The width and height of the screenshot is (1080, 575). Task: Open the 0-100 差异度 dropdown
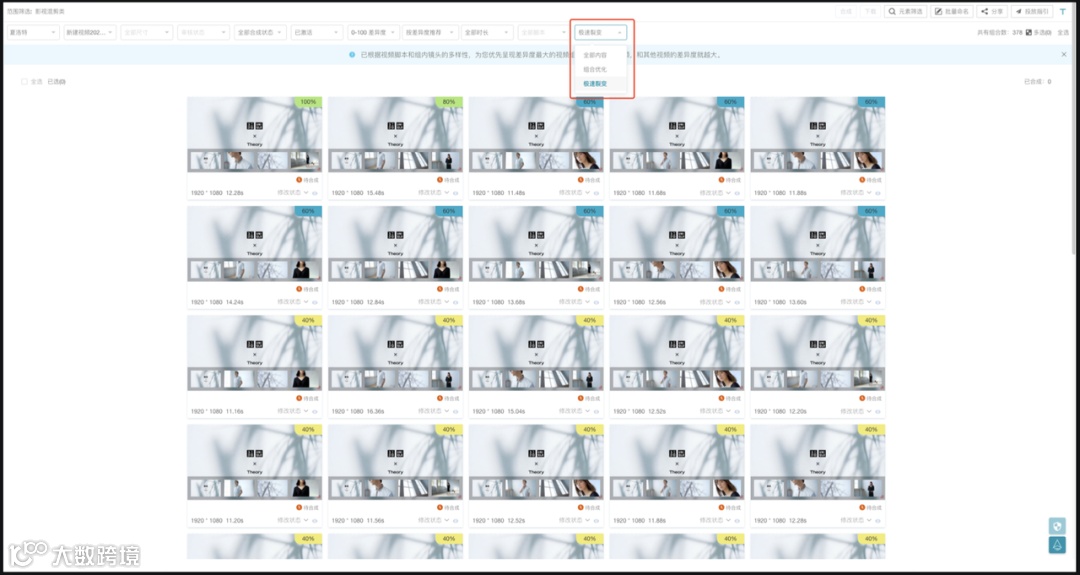[373, 32]
